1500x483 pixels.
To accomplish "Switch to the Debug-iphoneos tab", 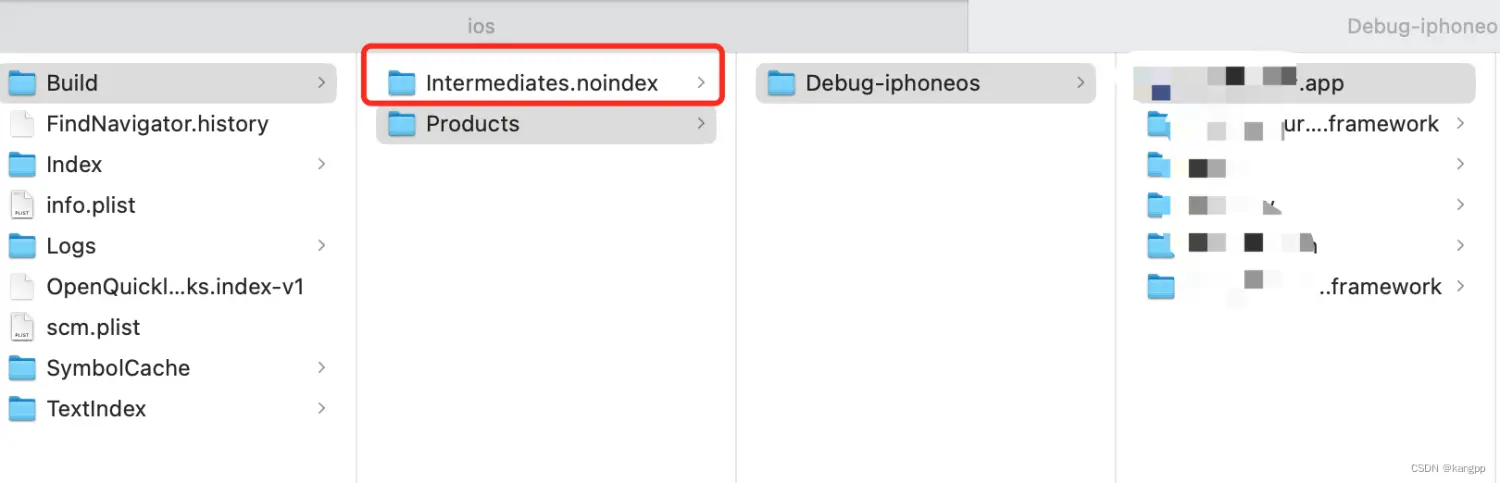I will point(1420,26).
